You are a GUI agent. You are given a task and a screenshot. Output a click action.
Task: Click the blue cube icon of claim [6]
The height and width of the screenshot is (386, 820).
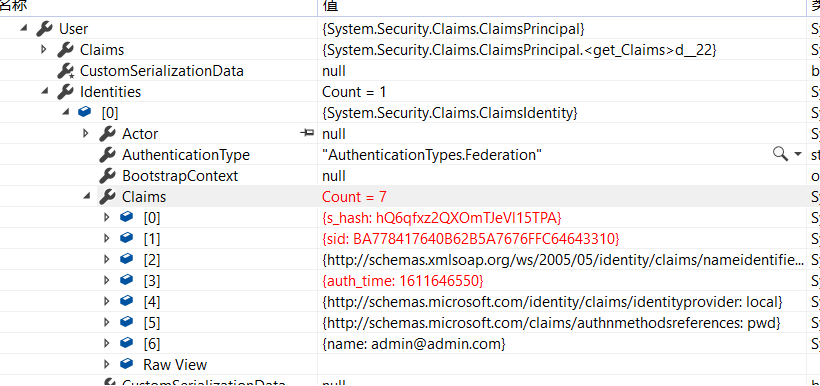coord(127,343)
